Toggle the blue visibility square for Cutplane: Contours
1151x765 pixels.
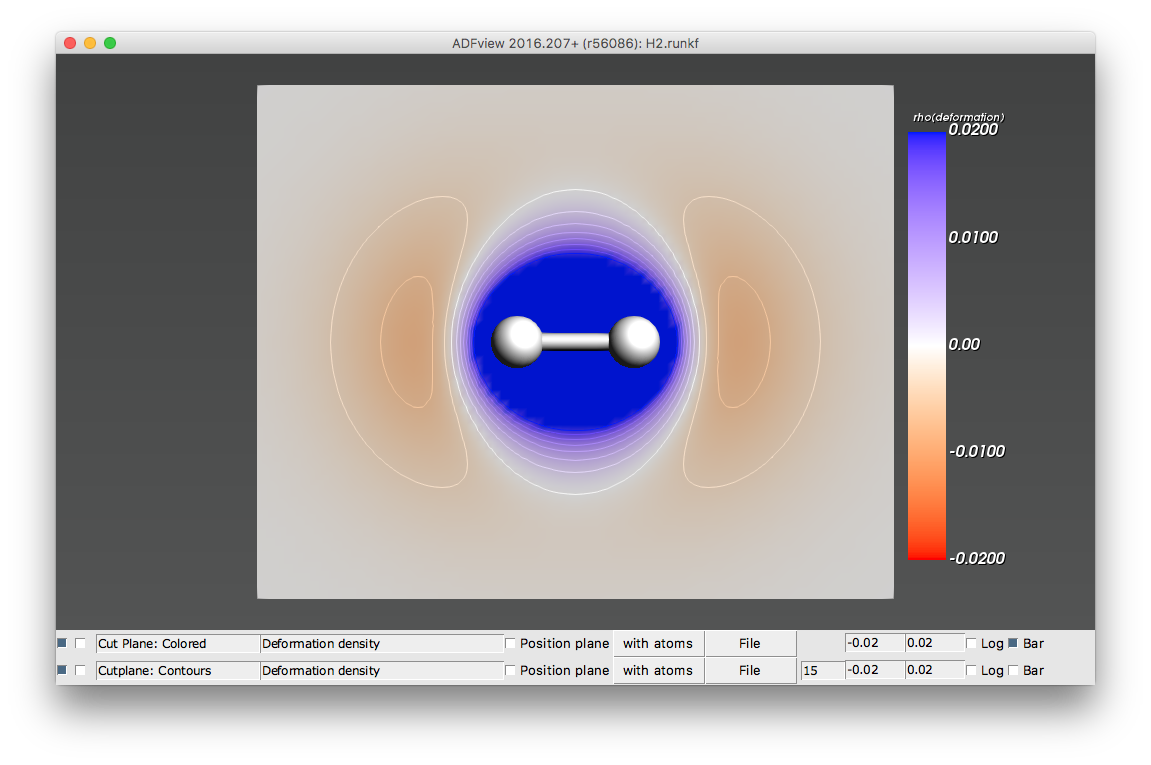[64, 670]
